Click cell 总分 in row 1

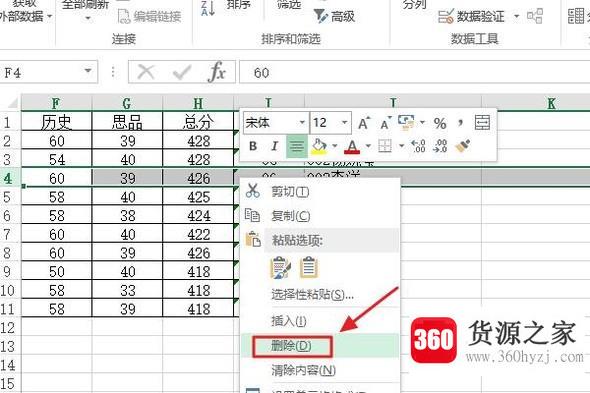point(198,121)
